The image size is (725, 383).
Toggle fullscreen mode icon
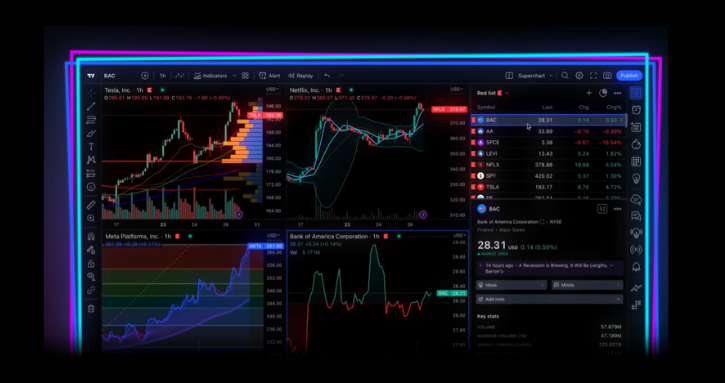(593, 76)
